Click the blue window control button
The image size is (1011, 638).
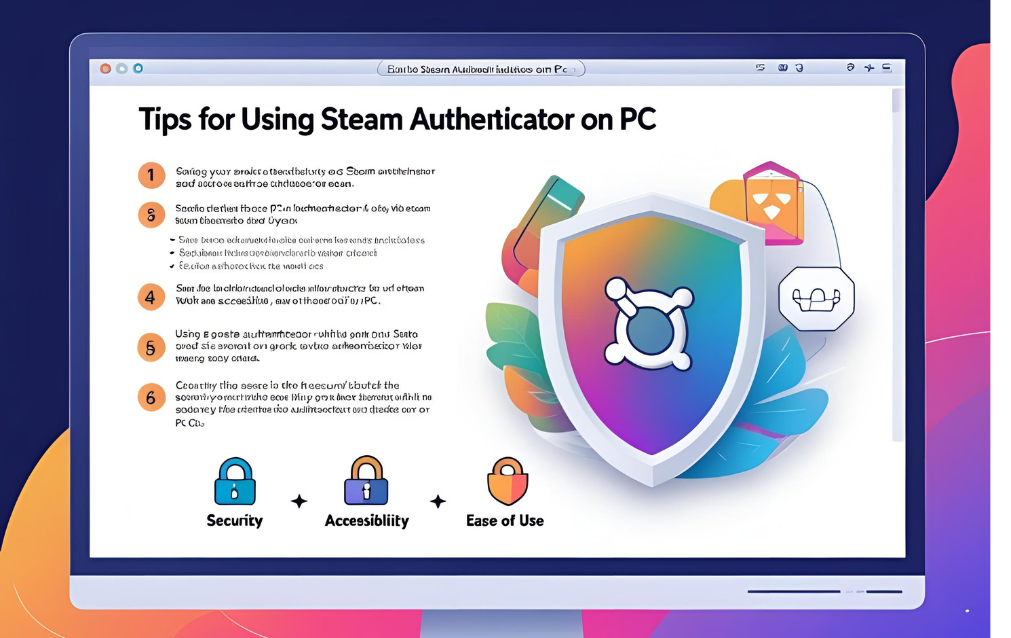coord(138,68)
